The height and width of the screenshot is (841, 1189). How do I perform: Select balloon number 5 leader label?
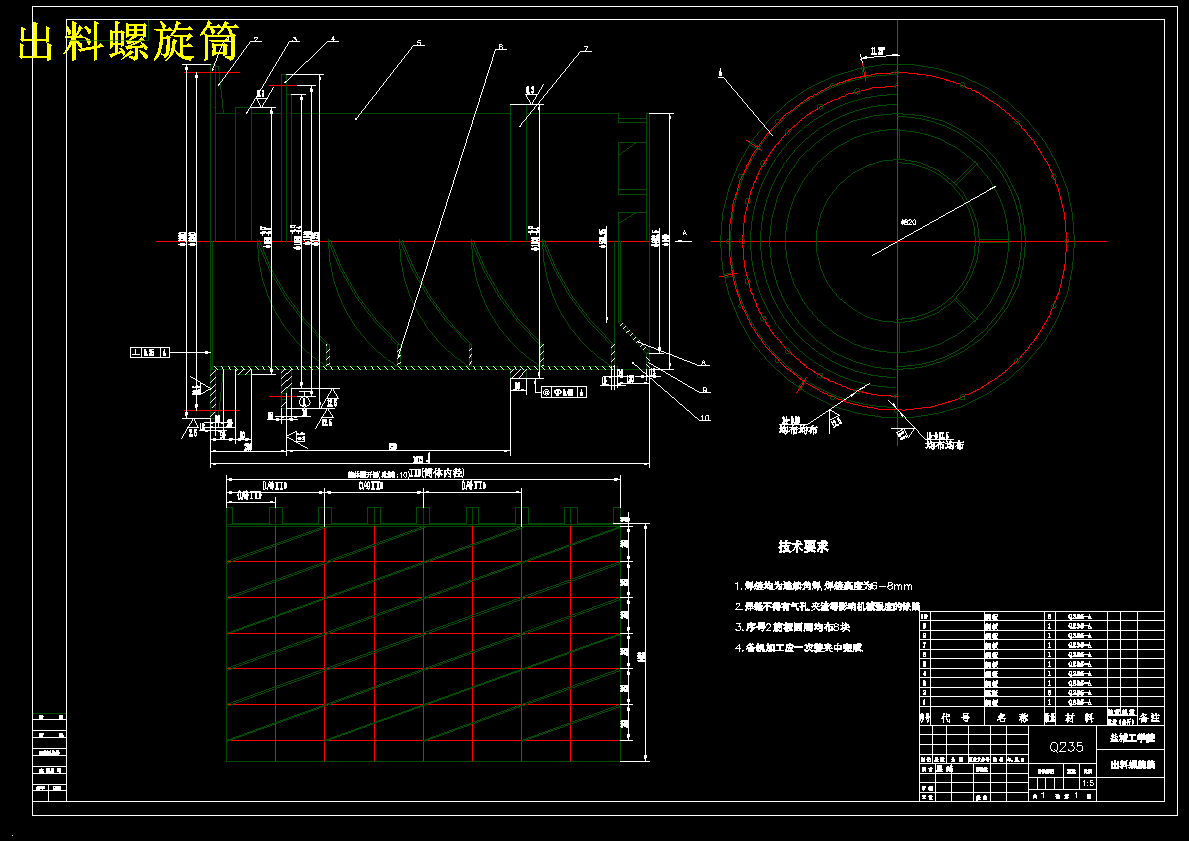pos(418,44)
